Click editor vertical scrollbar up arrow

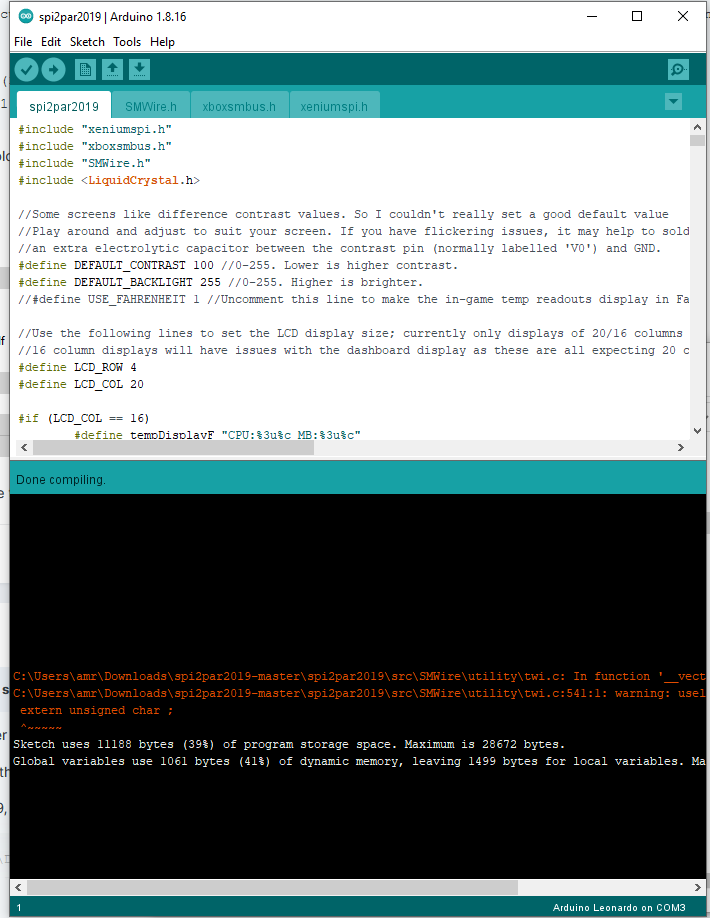coord(697,127)
